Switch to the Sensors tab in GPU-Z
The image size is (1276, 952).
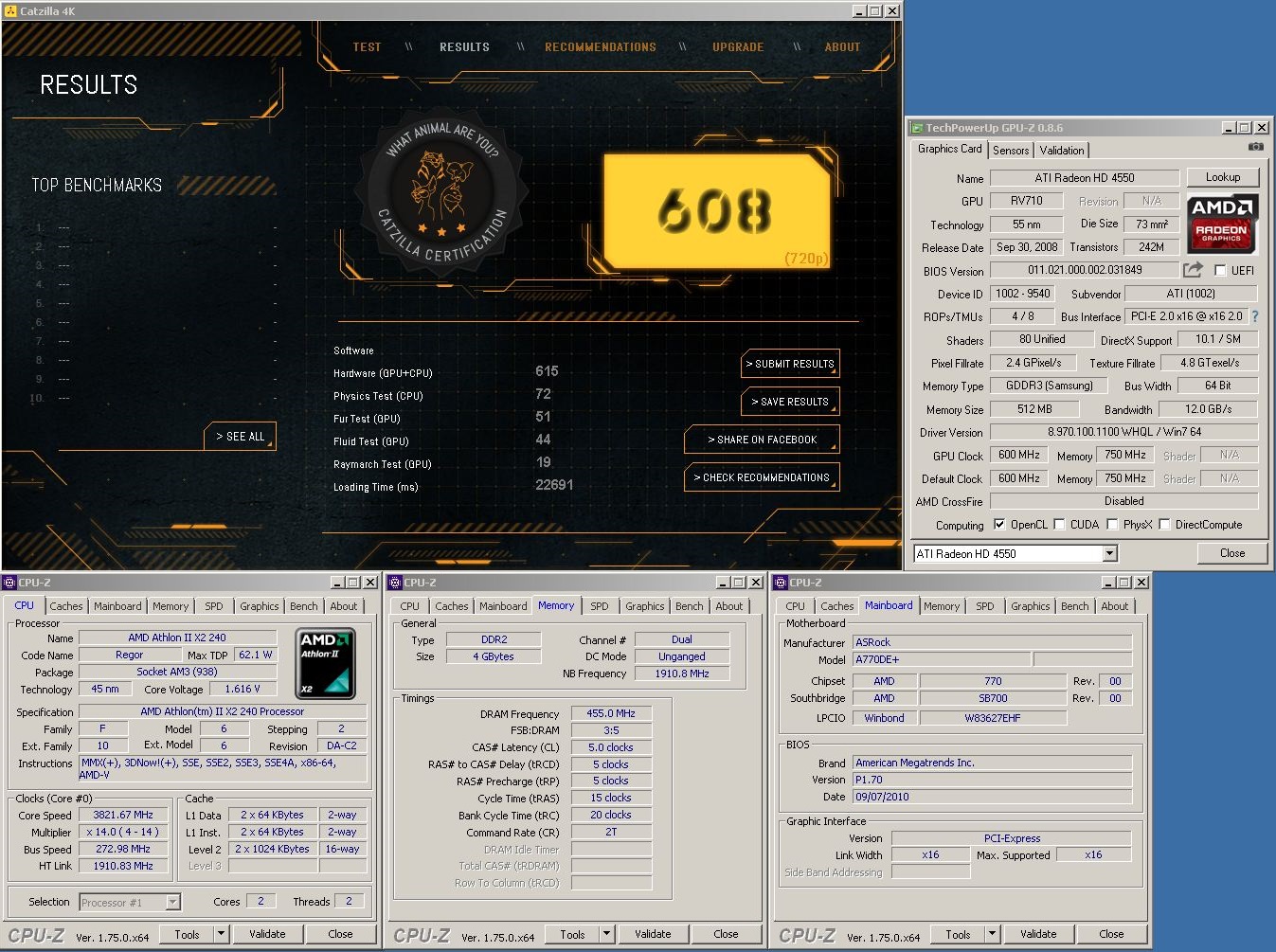coord(1011,151)
